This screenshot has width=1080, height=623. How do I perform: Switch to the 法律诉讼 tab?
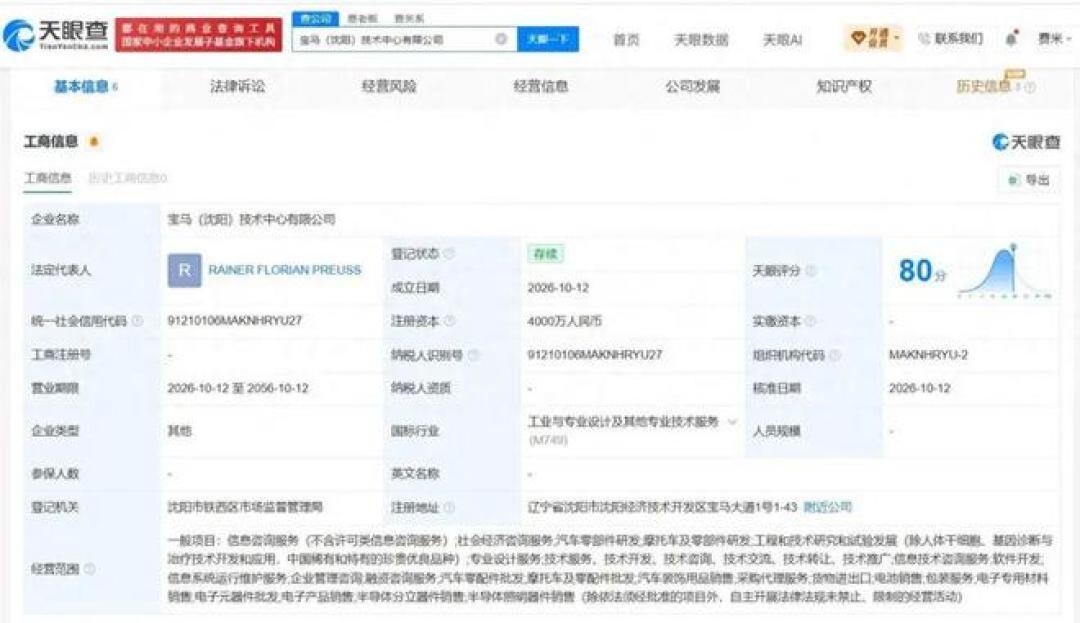[237, 87]
